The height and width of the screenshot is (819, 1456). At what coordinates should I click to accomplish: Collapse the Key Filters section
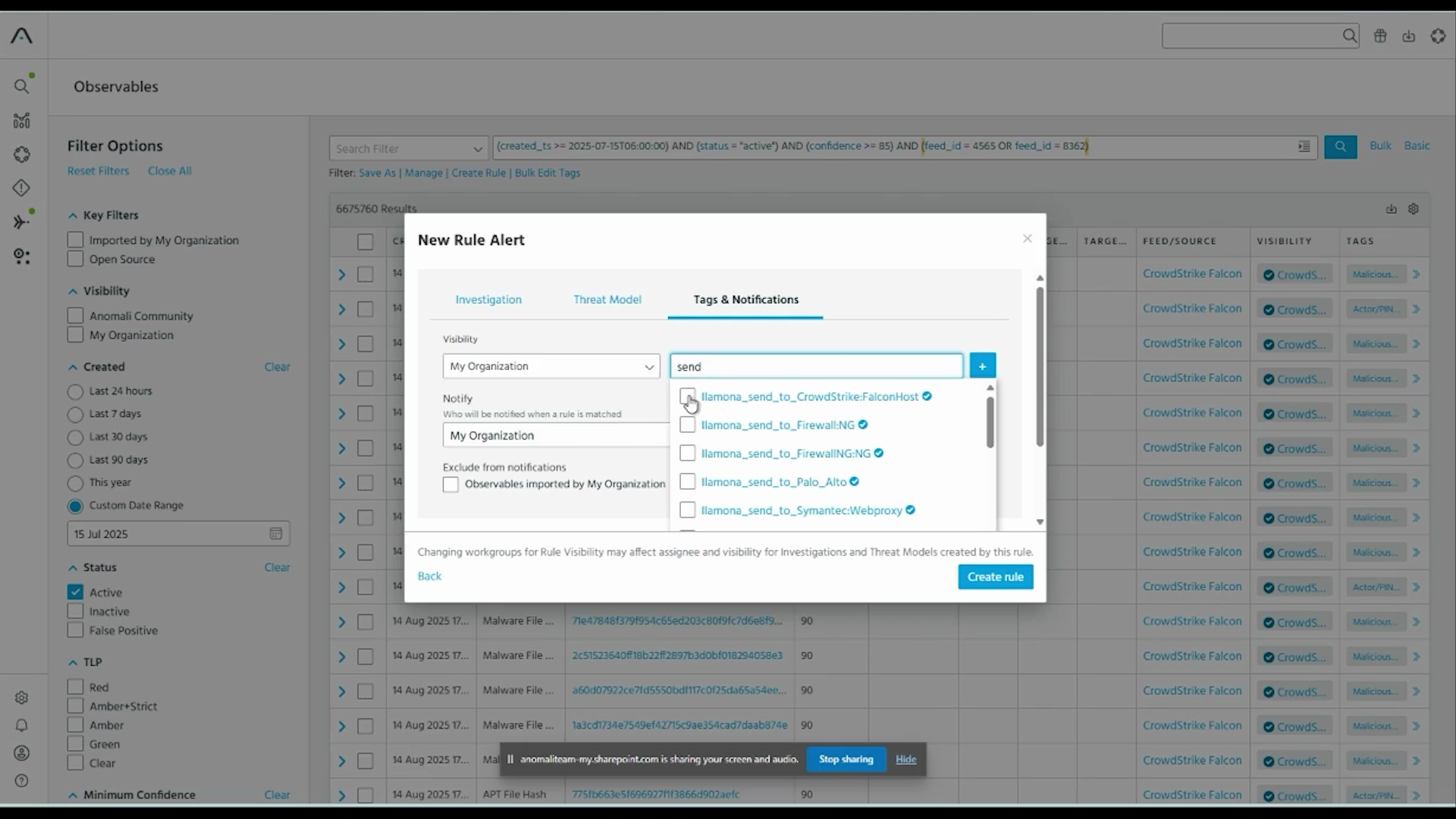coord(73,215)
